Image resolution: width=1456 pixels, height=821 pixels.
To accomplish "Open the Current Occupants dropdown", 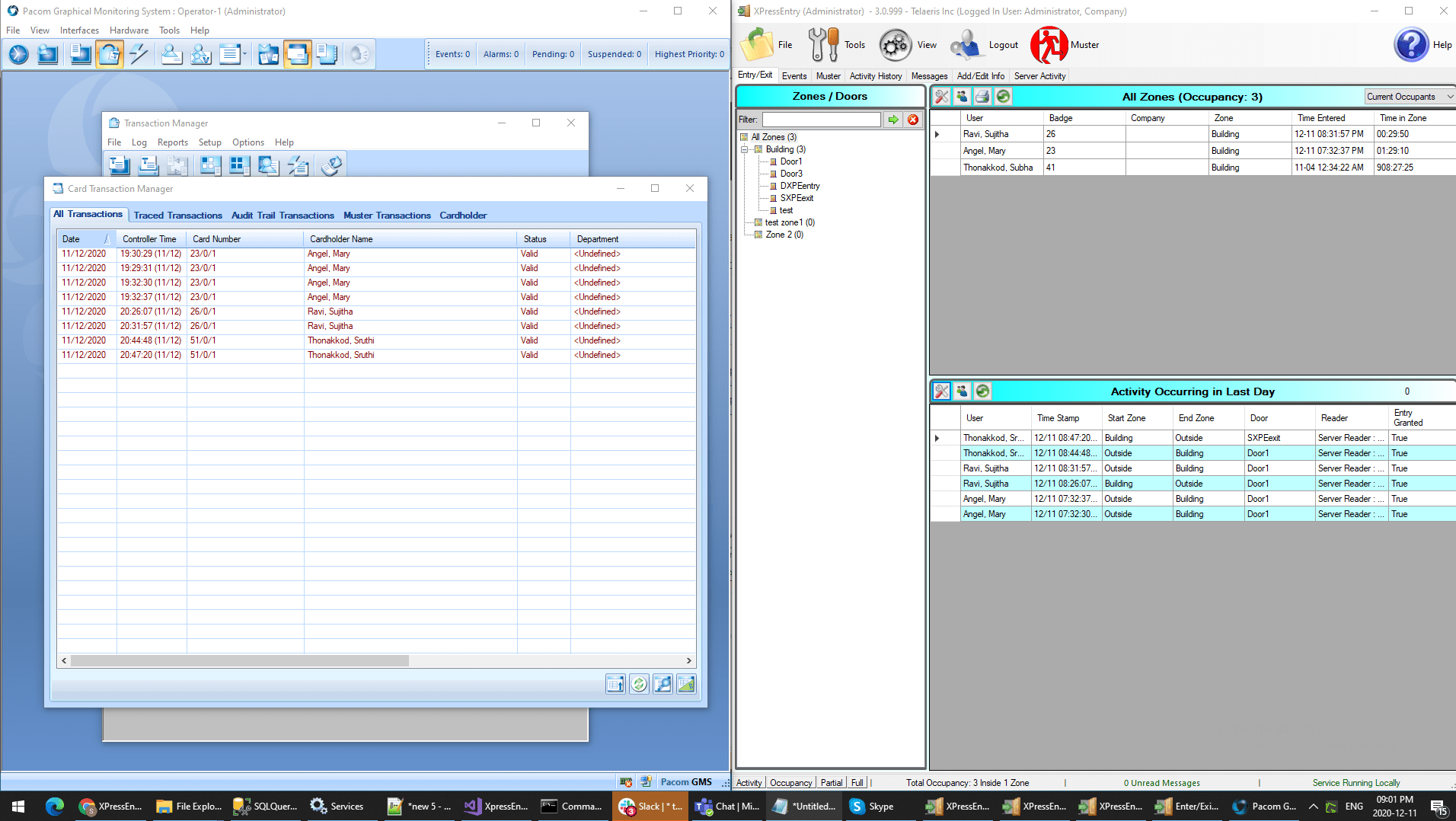I will click(x=1409, y=97).
